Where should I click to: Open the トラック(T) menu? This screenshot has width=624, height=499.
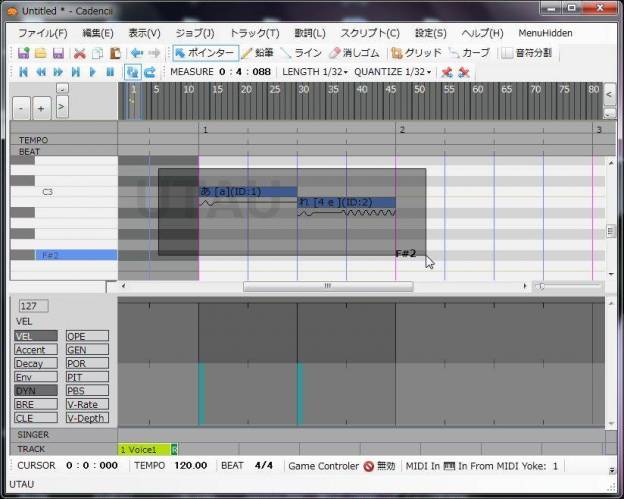(x=255, y=33)
